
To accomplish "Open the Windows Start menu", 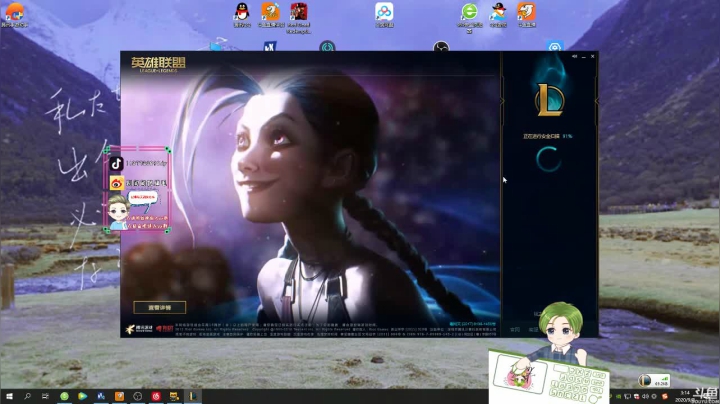I will [9, 396].
